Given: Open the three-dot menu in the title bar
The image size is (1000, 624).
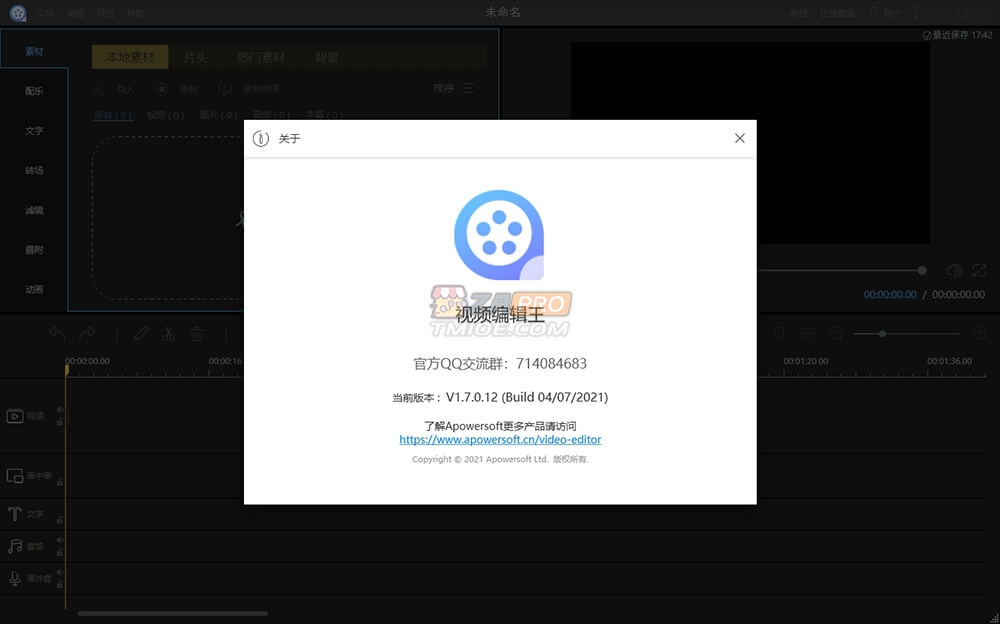Looking at the screenshot, I should tap(916, 11).
